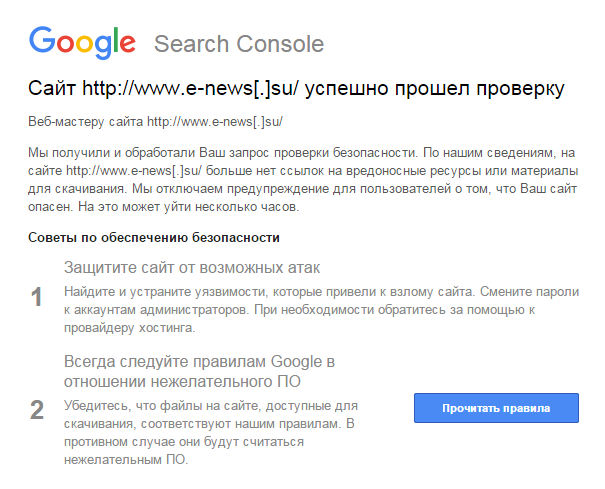This screenshot has width=605, height=489.
Task: Click the Защитите сайт от возможных атак heading
Action: [191, 268]
